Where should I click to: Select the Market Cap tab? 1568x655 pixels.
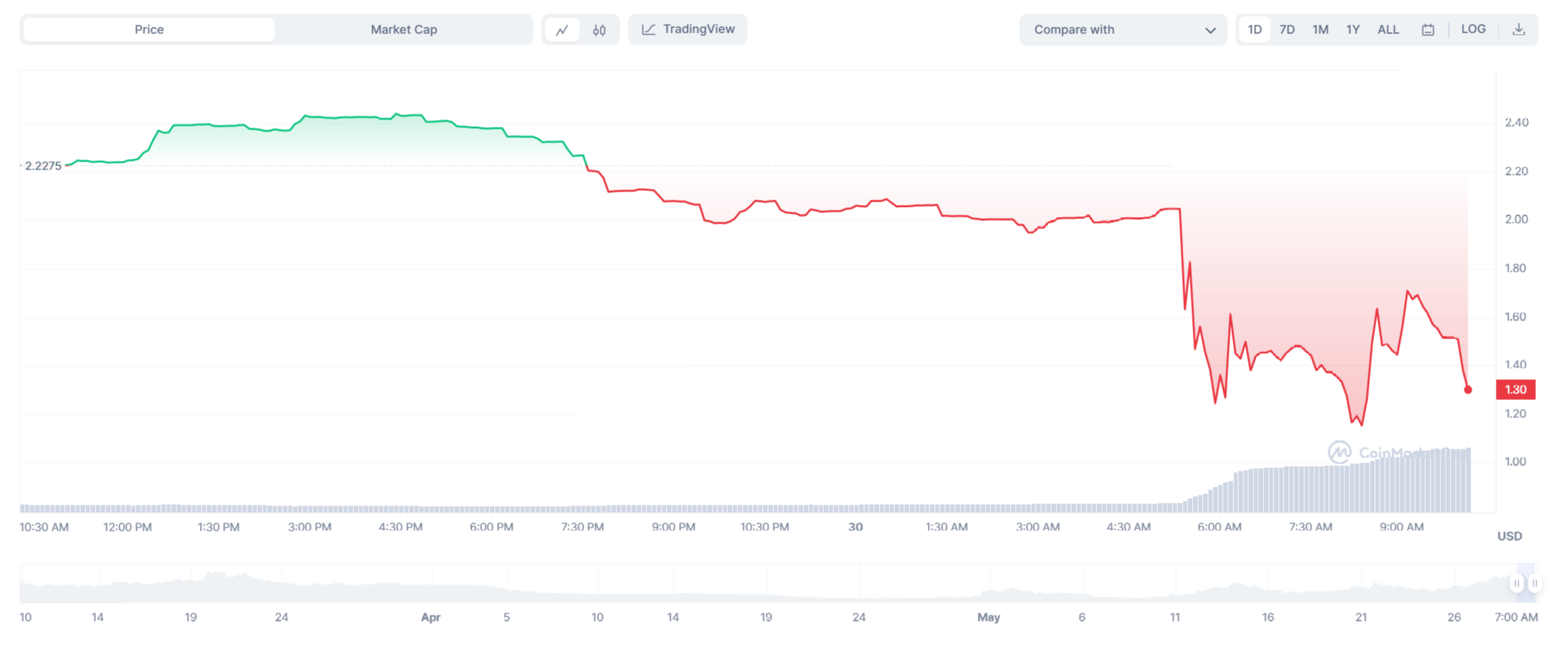pyautogui.click(x=403, y=29)
